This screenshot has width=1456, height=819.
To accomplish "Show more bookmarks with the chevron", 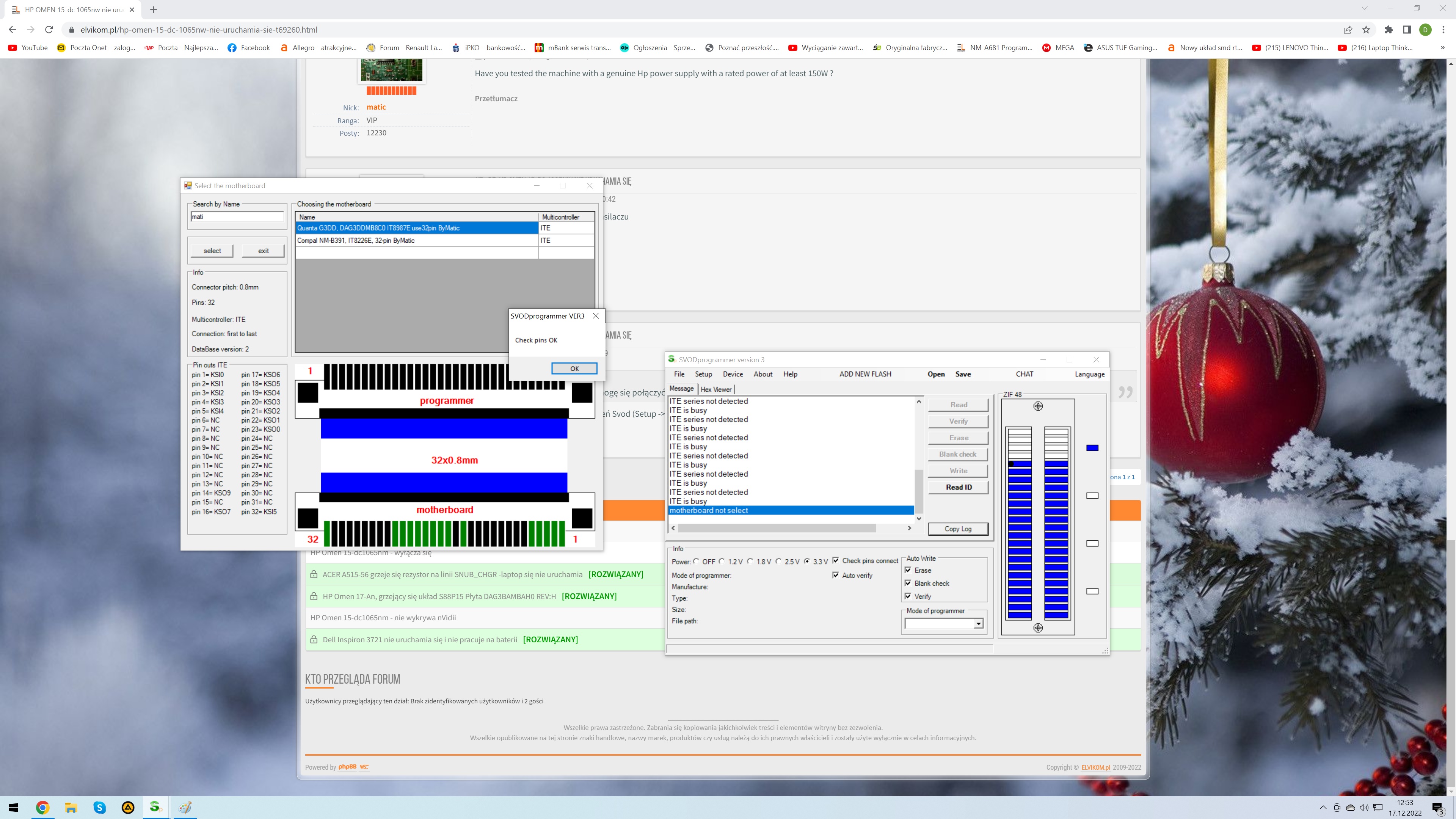I will 1442,47.
